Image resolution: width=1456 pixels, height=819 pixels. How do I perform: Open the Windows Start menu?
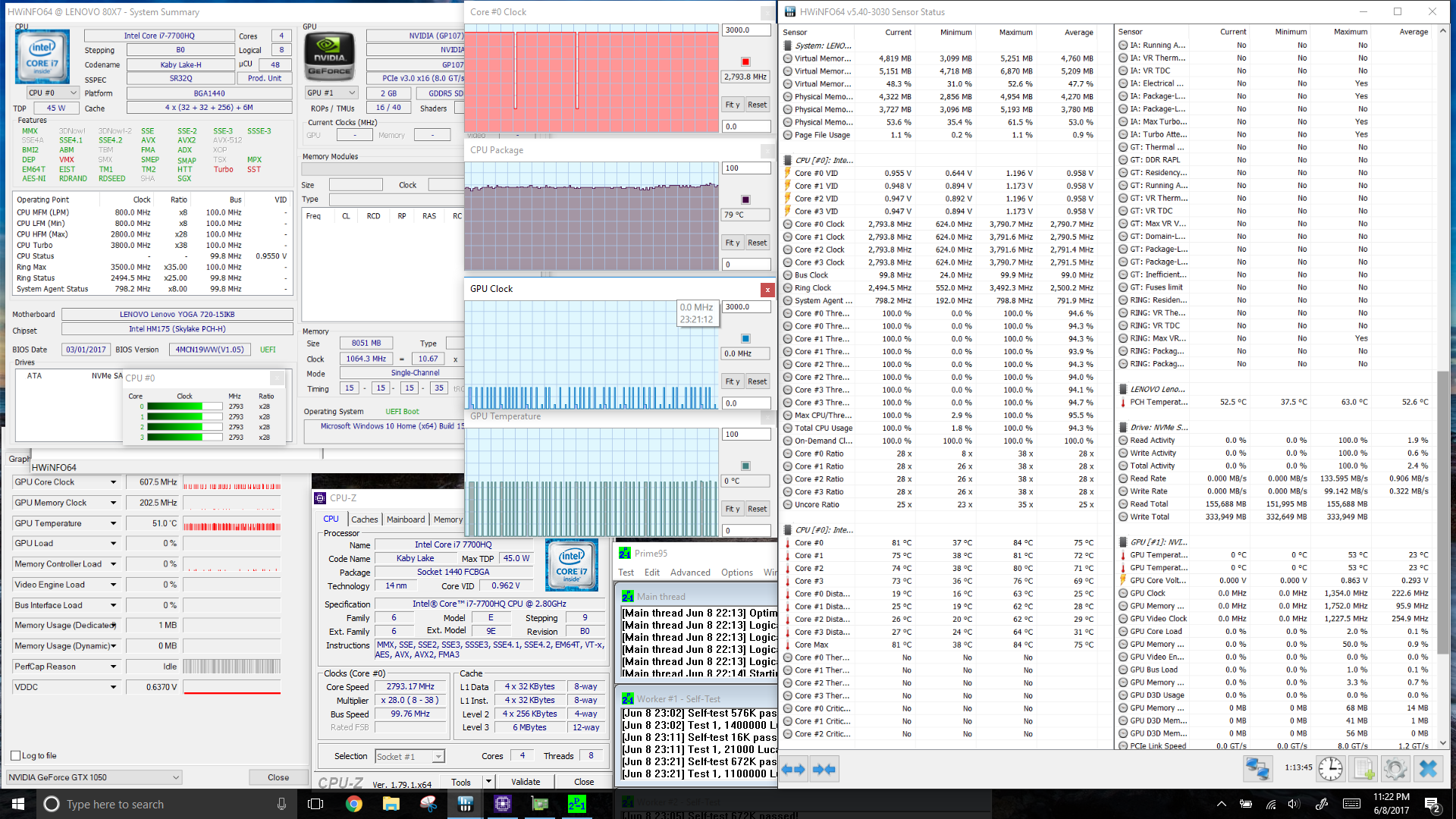coord(18,804)
